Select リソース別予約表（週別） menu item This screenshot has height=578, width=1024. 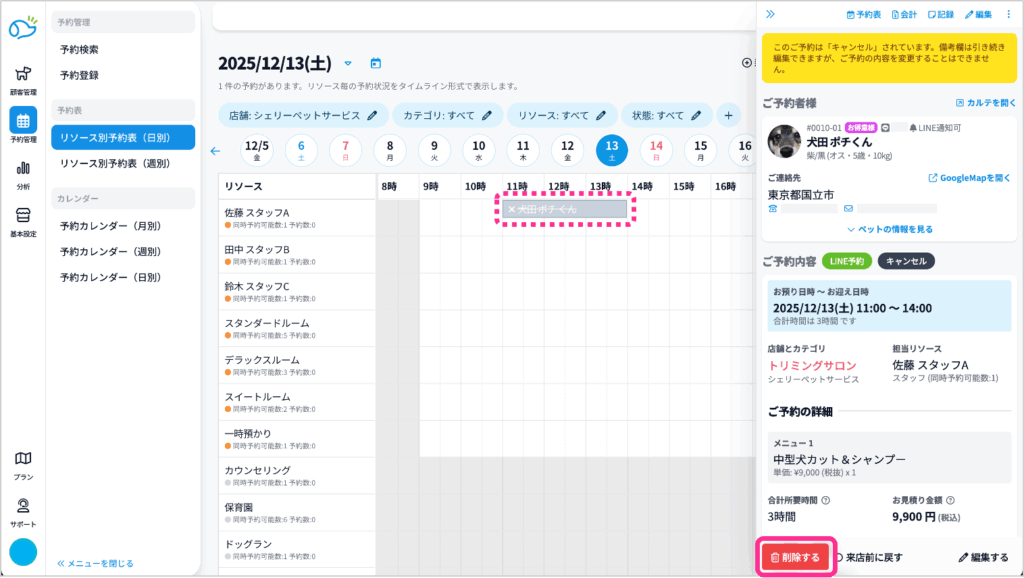pyautogui.click(x=113, y=163)
